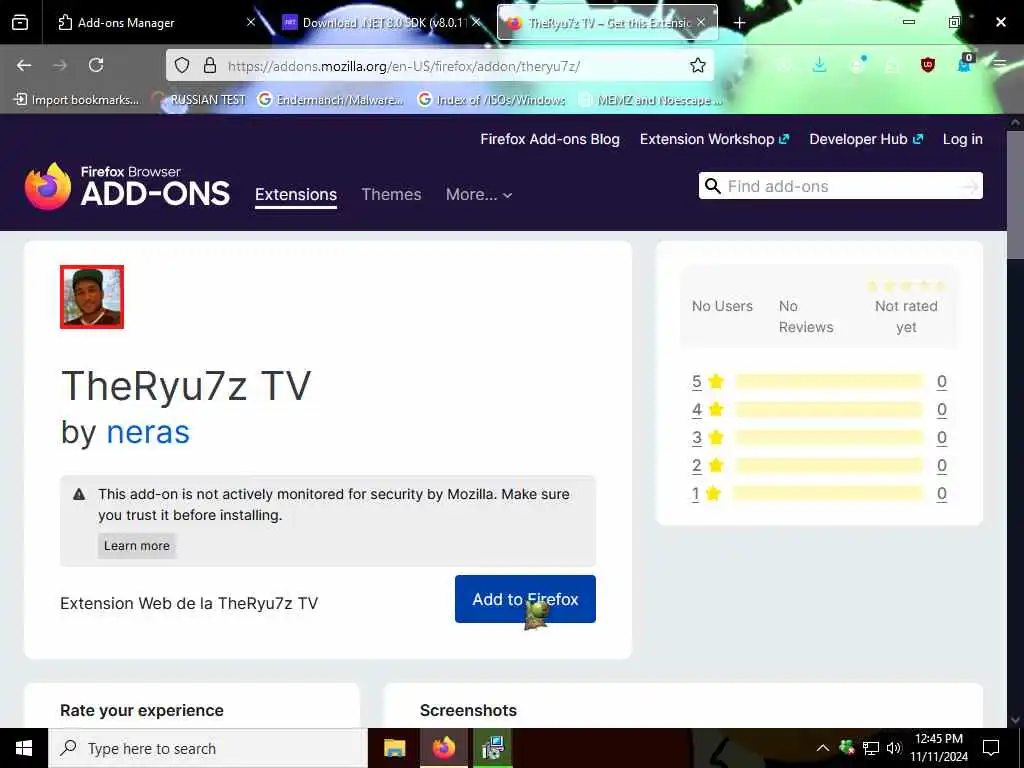
Task: Open the 5 star rating row
Action: pyautogui.click(x=820, y=381)
